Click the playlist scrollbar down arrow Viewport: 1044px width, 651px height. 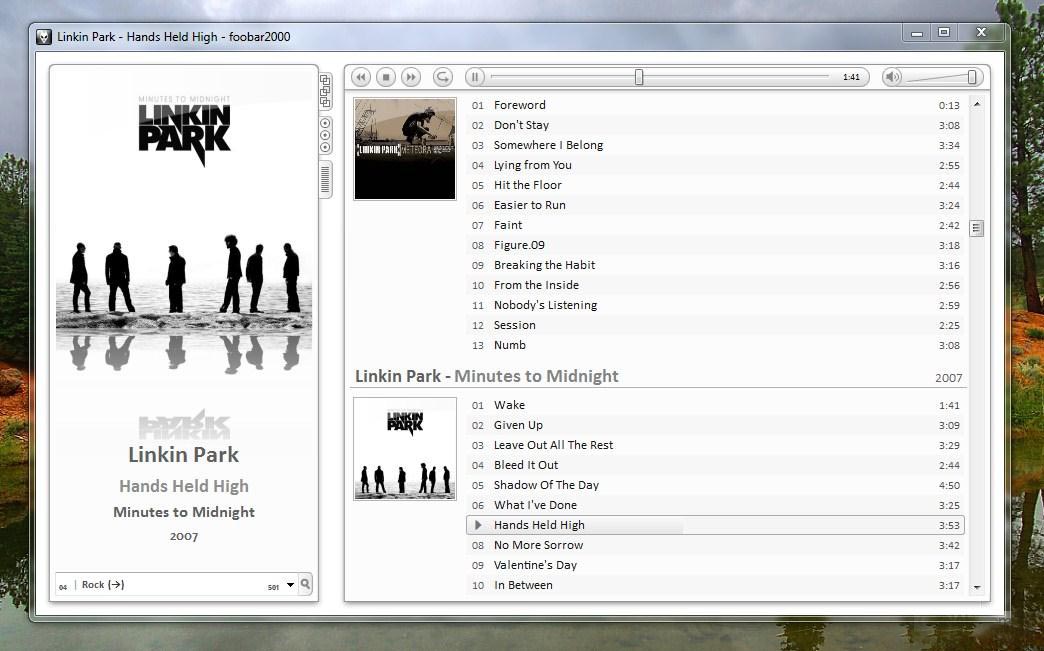tap(977, 587)
